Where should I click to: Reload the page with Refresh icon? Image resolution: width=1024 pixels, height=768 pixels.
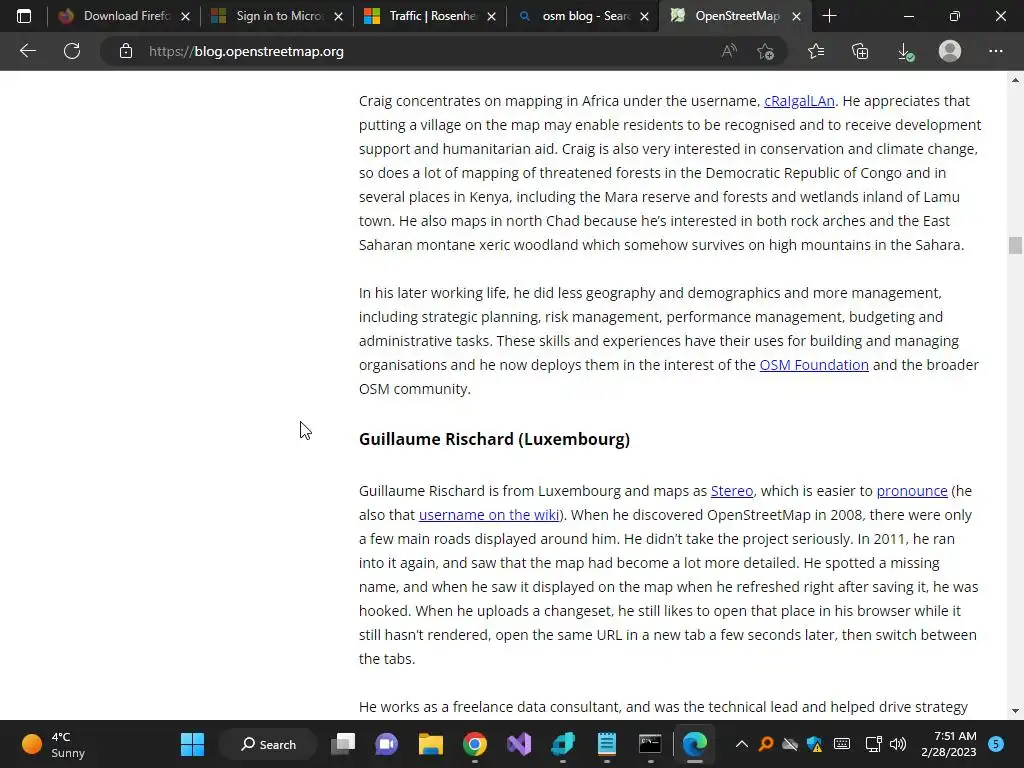point(72,51)
